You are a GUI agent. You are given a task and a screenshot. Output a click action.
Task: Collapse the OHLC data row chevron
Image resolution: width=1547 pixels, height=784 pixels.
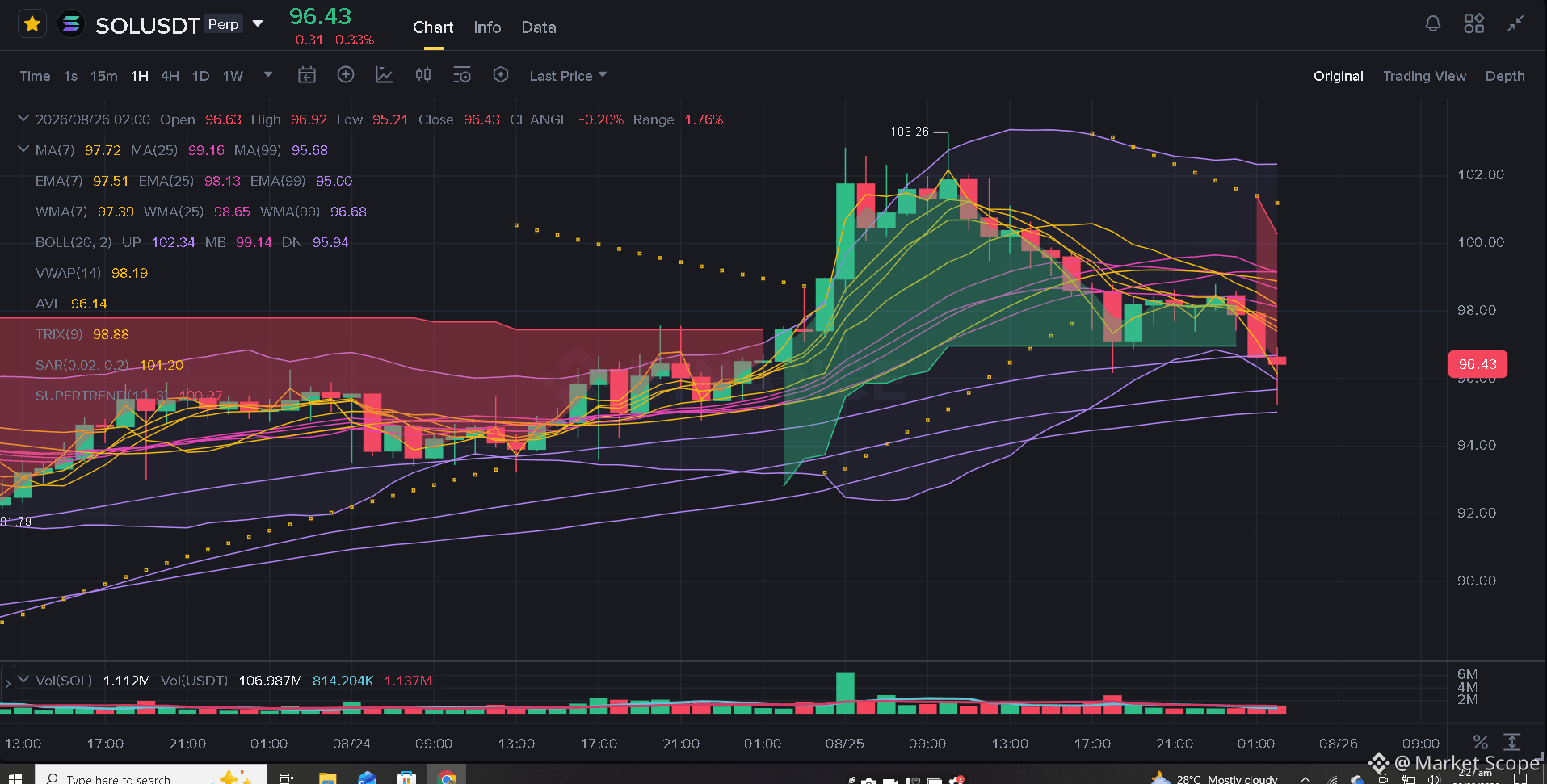pyautogui.click(x=23, y=118)
